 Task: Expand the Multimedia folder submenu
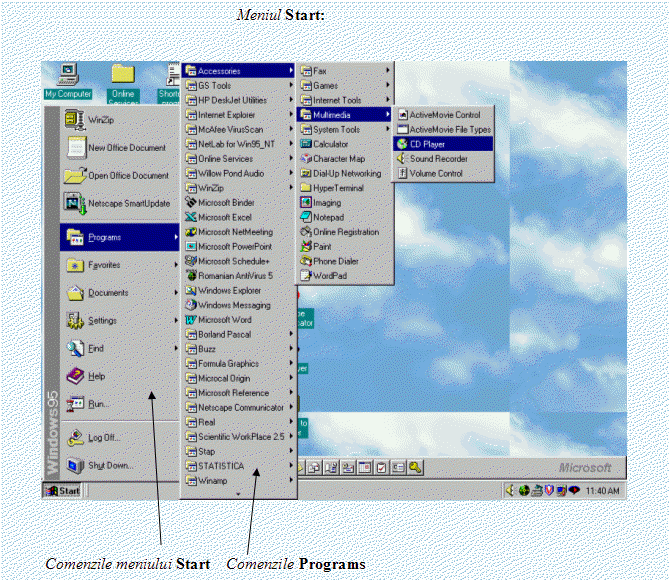click(345, 115)
